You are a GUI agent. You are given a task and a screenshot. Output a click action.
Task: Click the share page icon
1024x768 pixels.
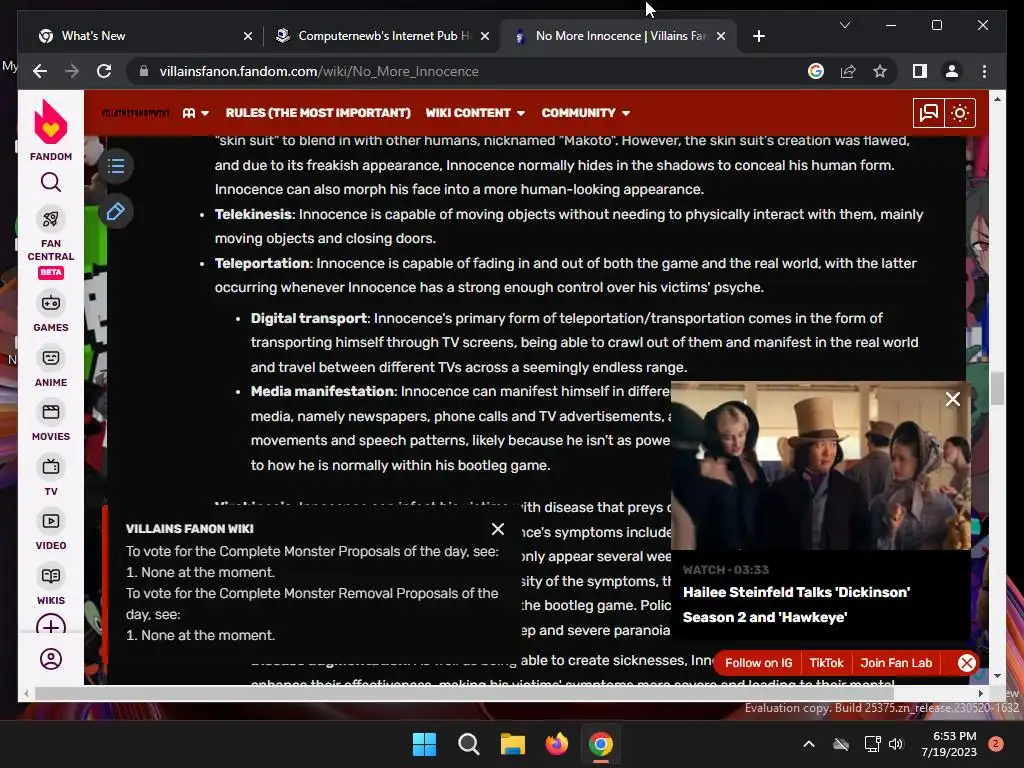click(848, 71)
